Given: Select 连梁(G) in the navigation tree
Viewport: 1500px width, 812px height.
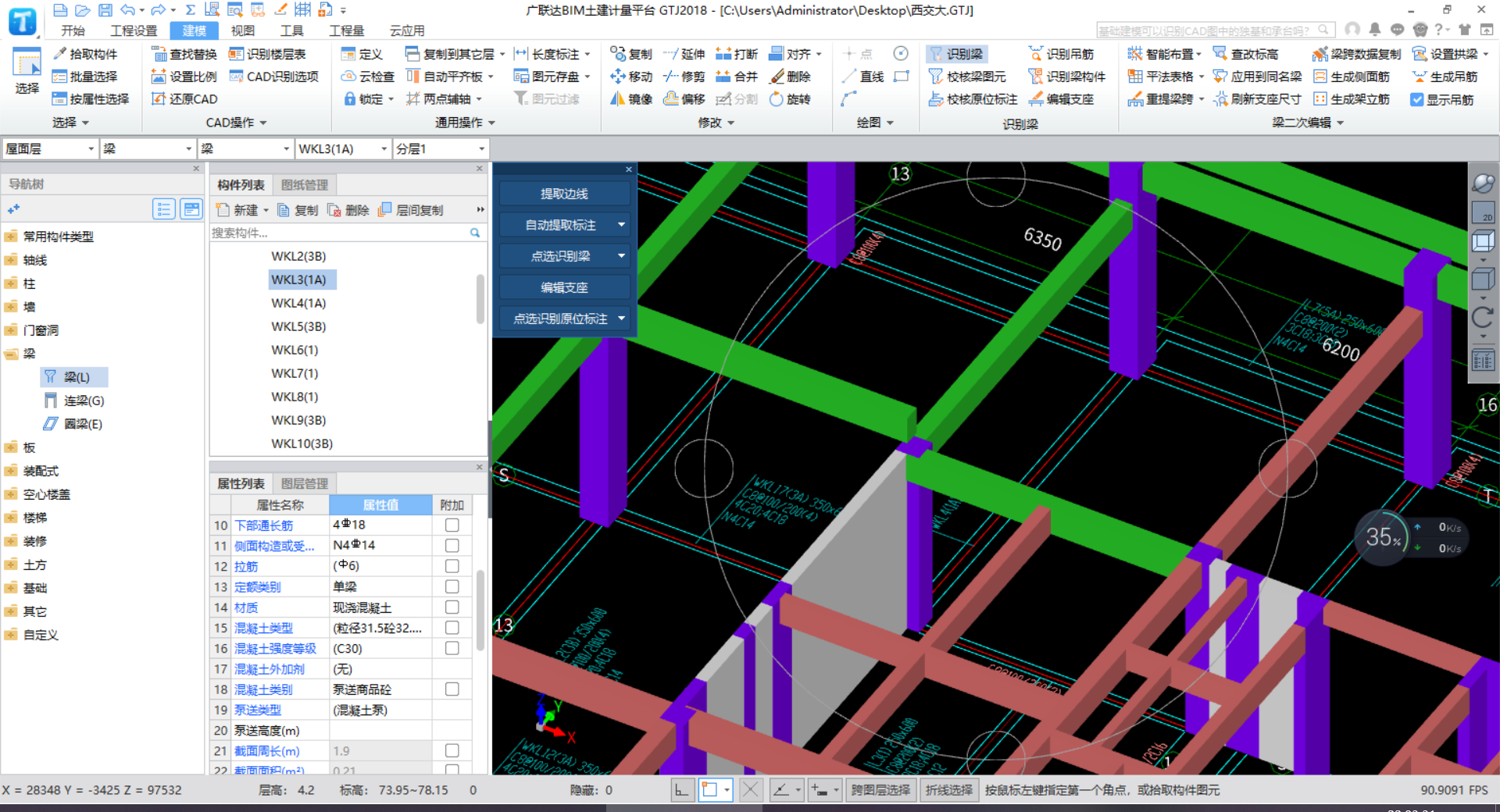Looking at the screenshot, I should tap(84, 401).
